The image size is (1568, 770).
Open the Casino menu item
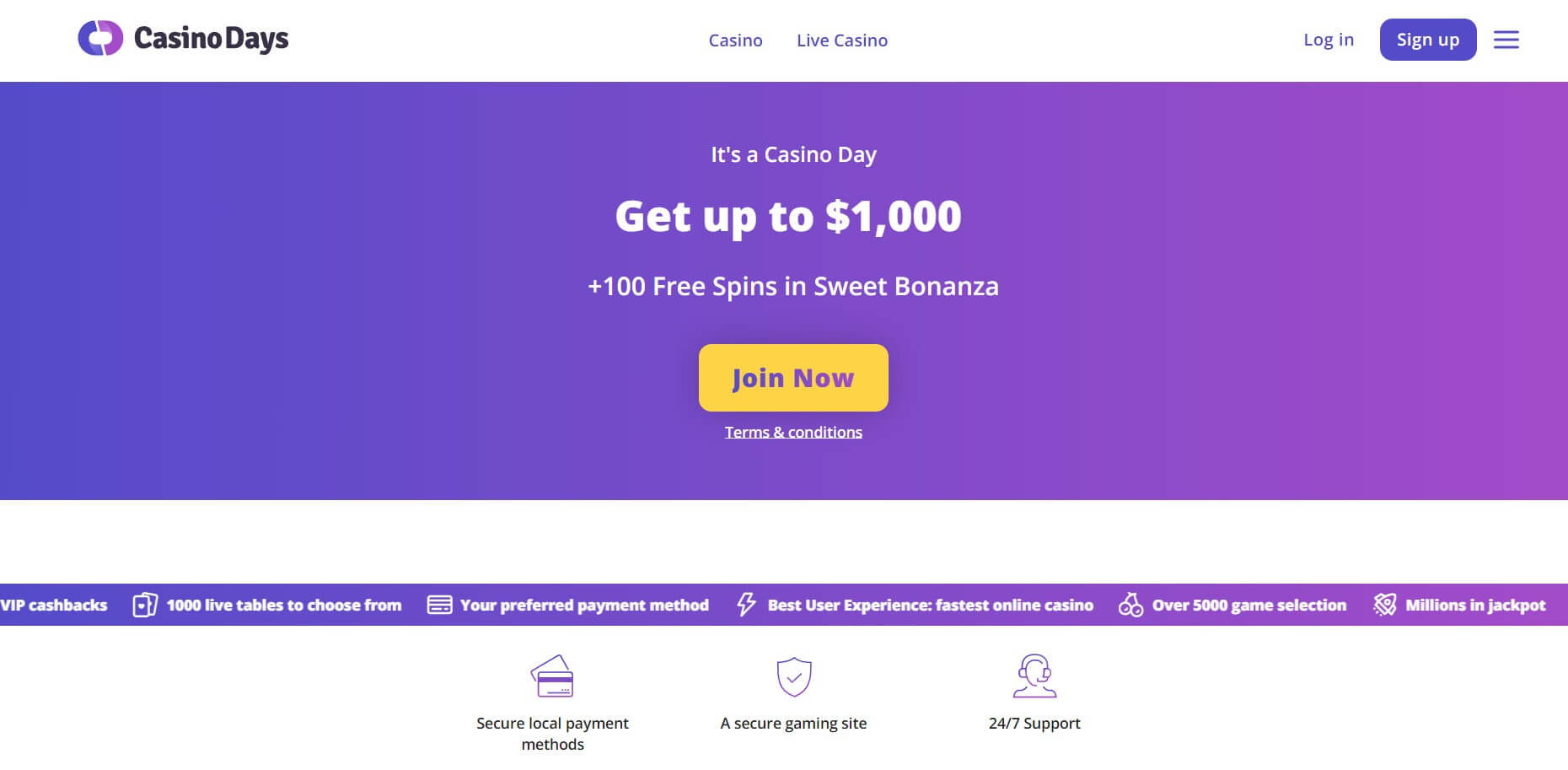pyautogui.click(x=735, y=40)
